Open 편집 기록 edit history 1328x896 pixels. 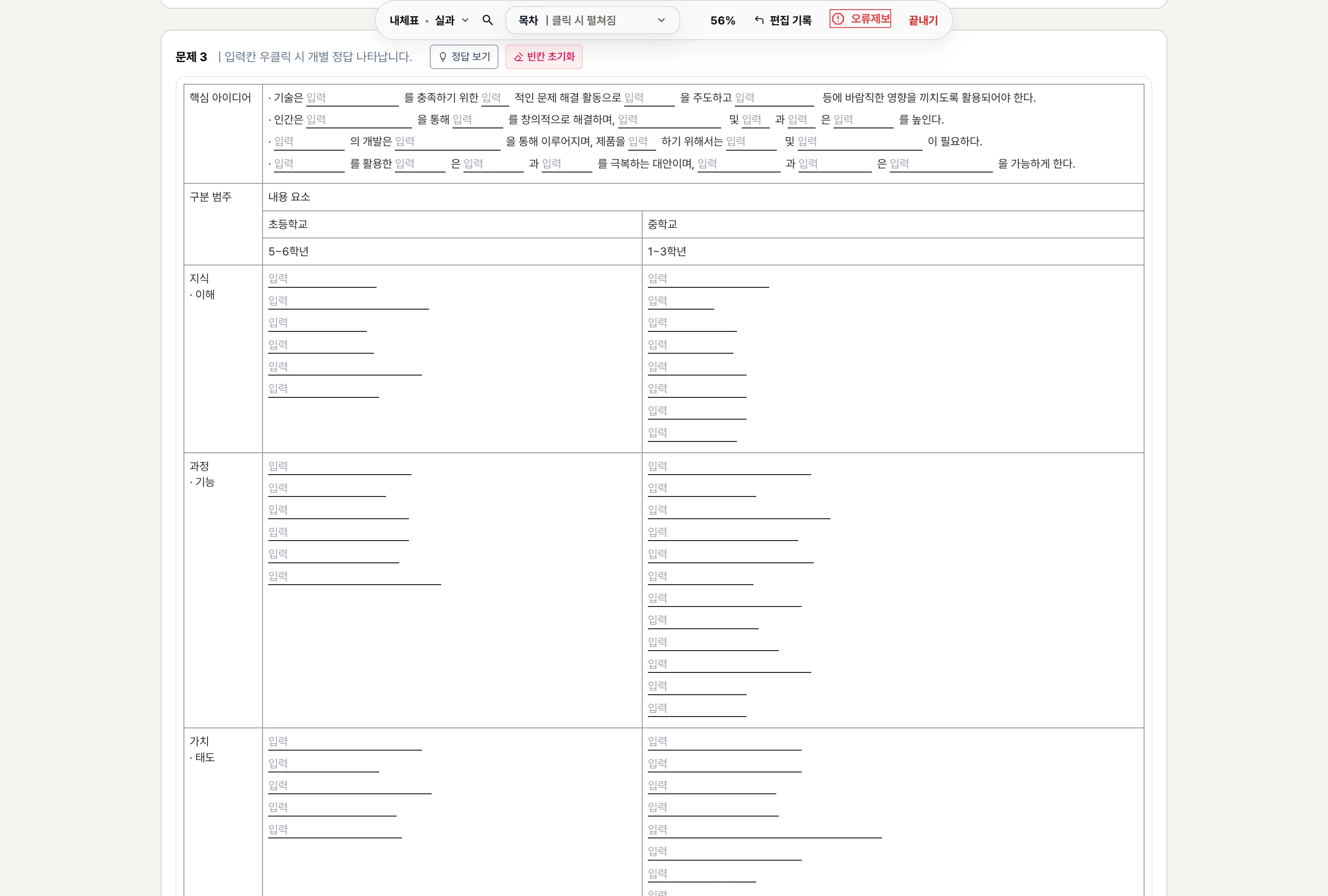tap(790, 21)
